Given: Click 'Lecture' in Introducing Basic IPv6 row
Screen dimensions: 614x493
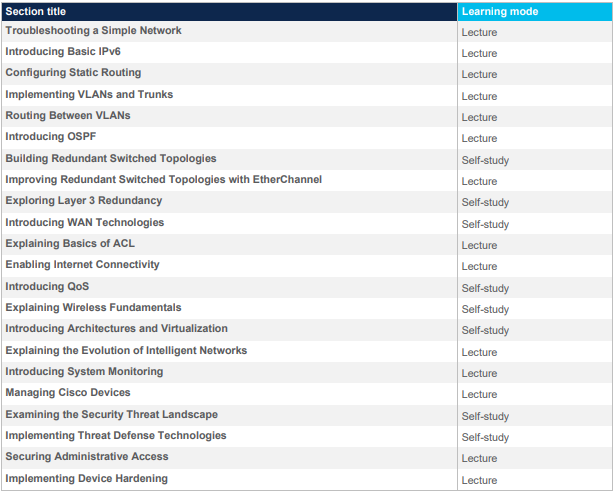Looking at the screenshot, I should (x=479, y=54).
